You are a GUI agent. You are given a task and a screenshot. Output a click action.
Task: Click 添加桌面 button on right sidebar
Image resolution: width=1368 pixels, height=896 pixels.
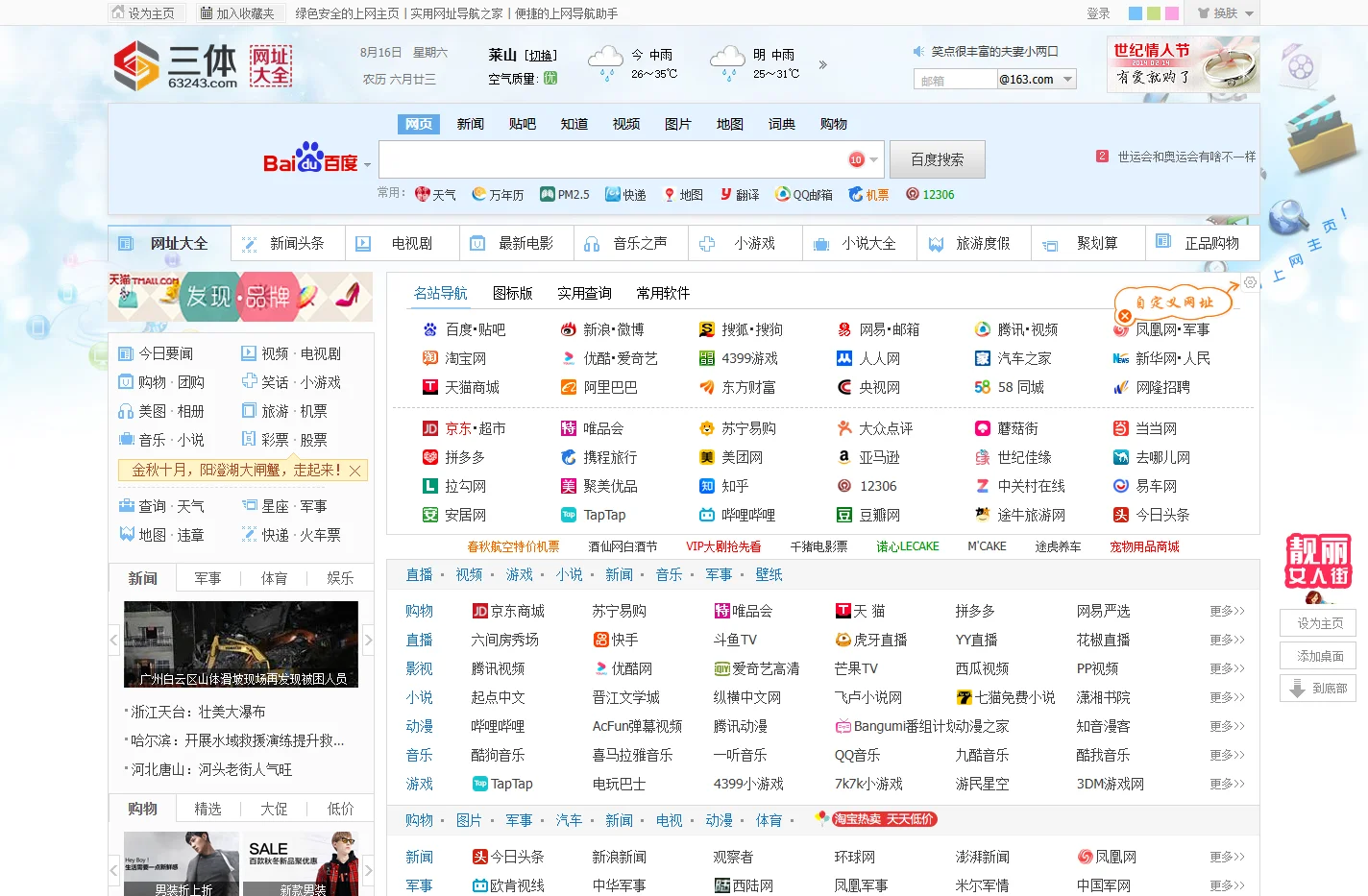pyautogui.click(x=1318, y=656)
